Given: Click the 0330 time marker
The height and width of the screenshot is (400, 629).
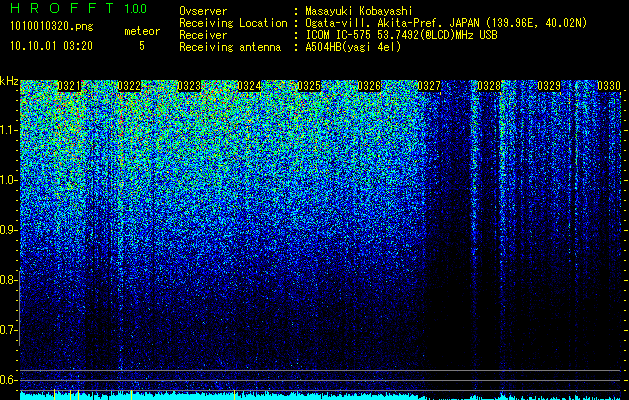Looking at the screenshot, I should [609, 86].
